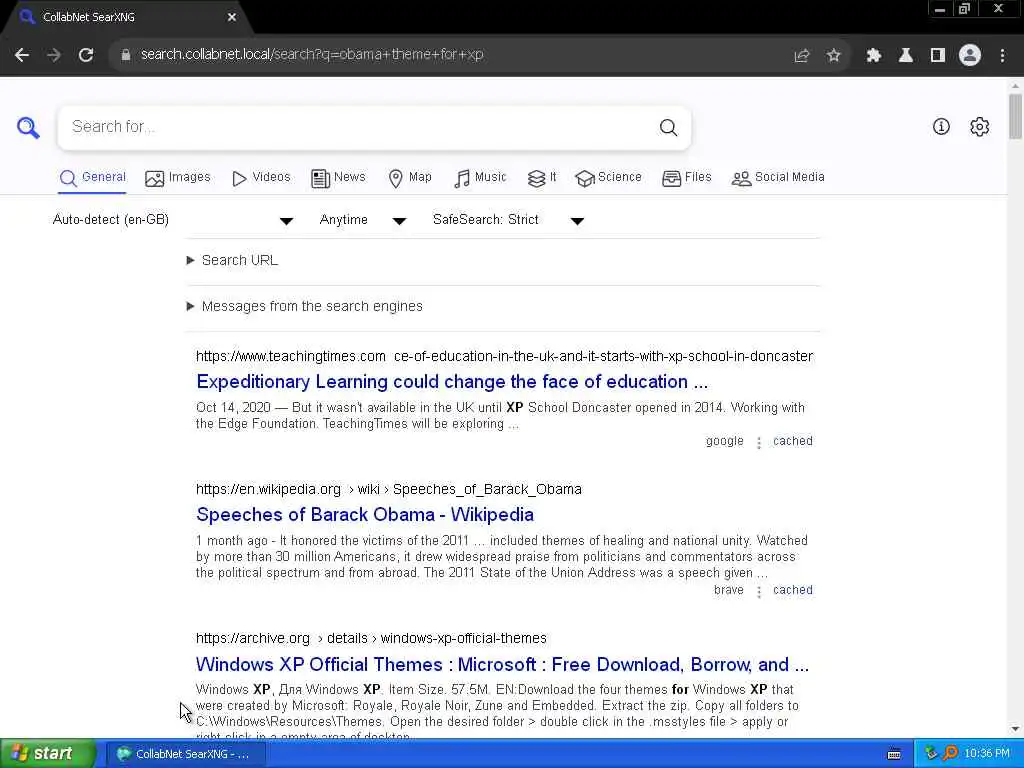
Task: Click the browser forward arrow
Action: click(54, 55)
